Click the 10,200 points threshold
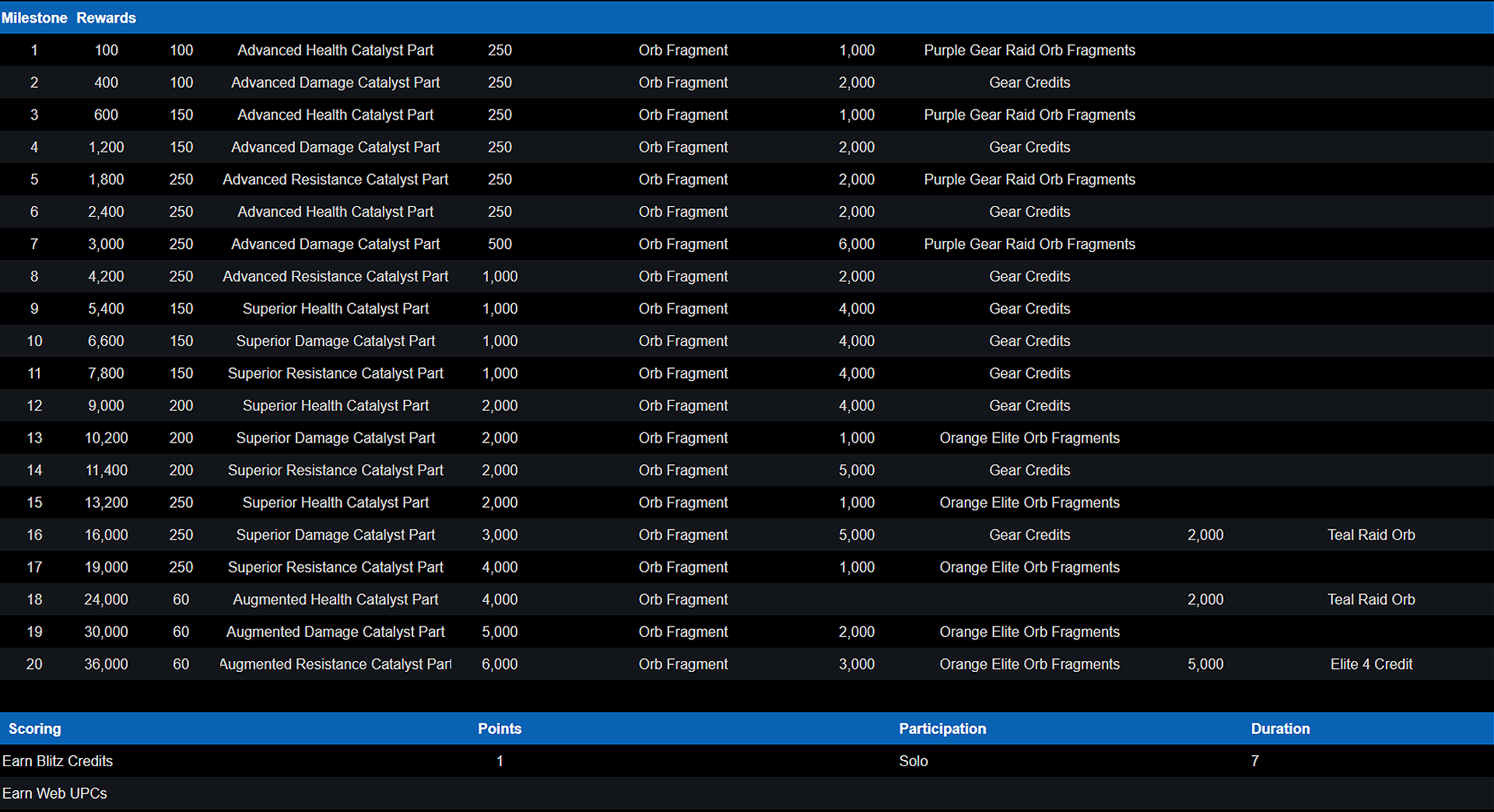The width and height of the screenshot is (1494, 812). 106,438
